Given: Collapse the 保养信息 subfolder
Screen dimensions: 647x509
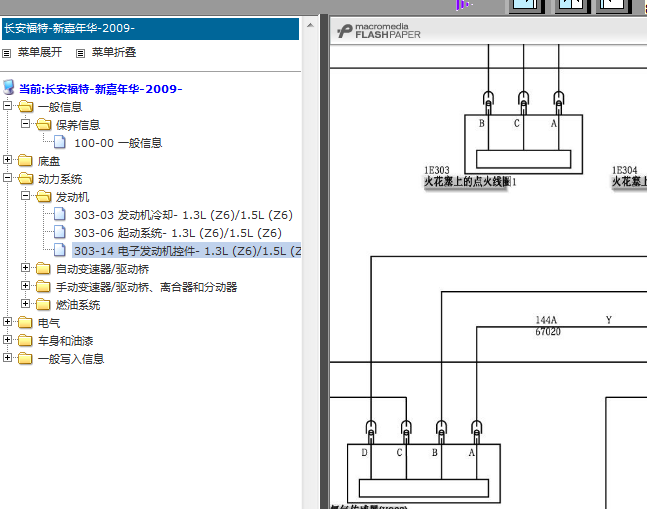Looking at the screenshot, I should click(x=26, y=124).
